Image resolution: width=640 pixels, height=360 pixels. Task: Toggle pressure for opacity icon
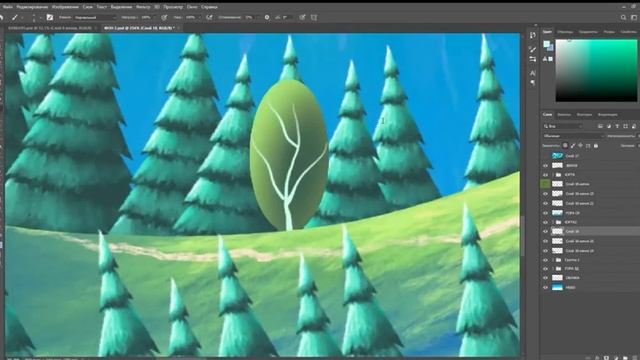pyautogui.click(x=164, y=18)
